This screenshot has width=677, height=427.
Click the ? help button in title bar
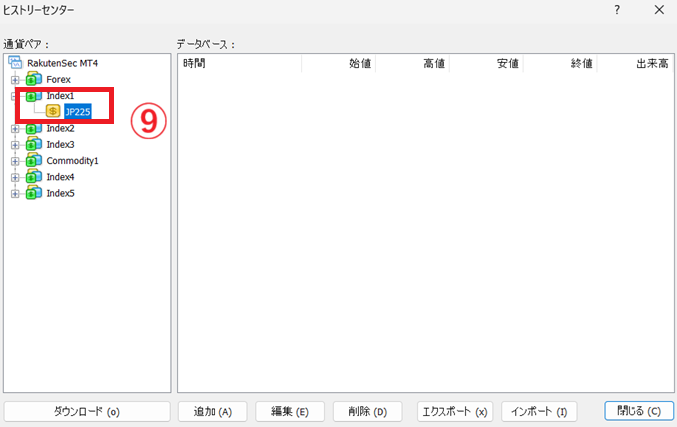coord(616,10)
